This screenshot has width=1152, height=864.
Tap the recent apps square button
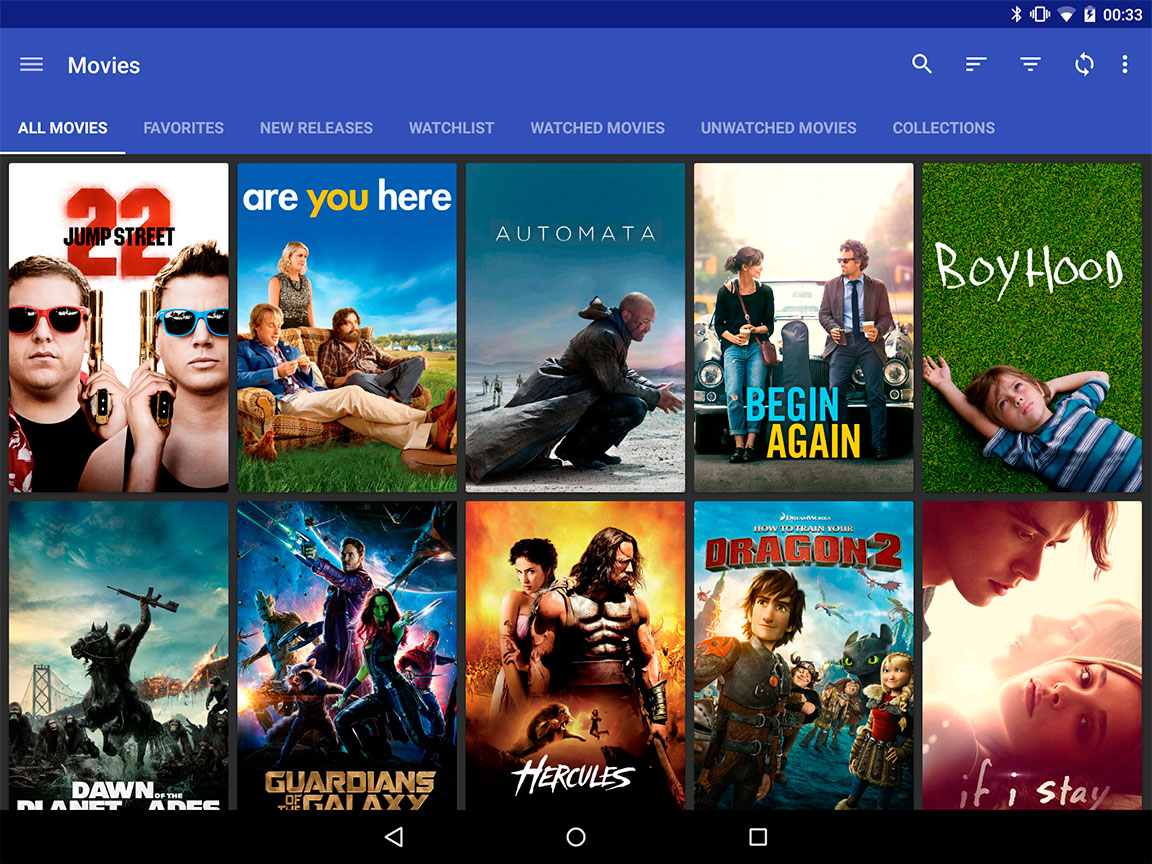pos(758,837)
